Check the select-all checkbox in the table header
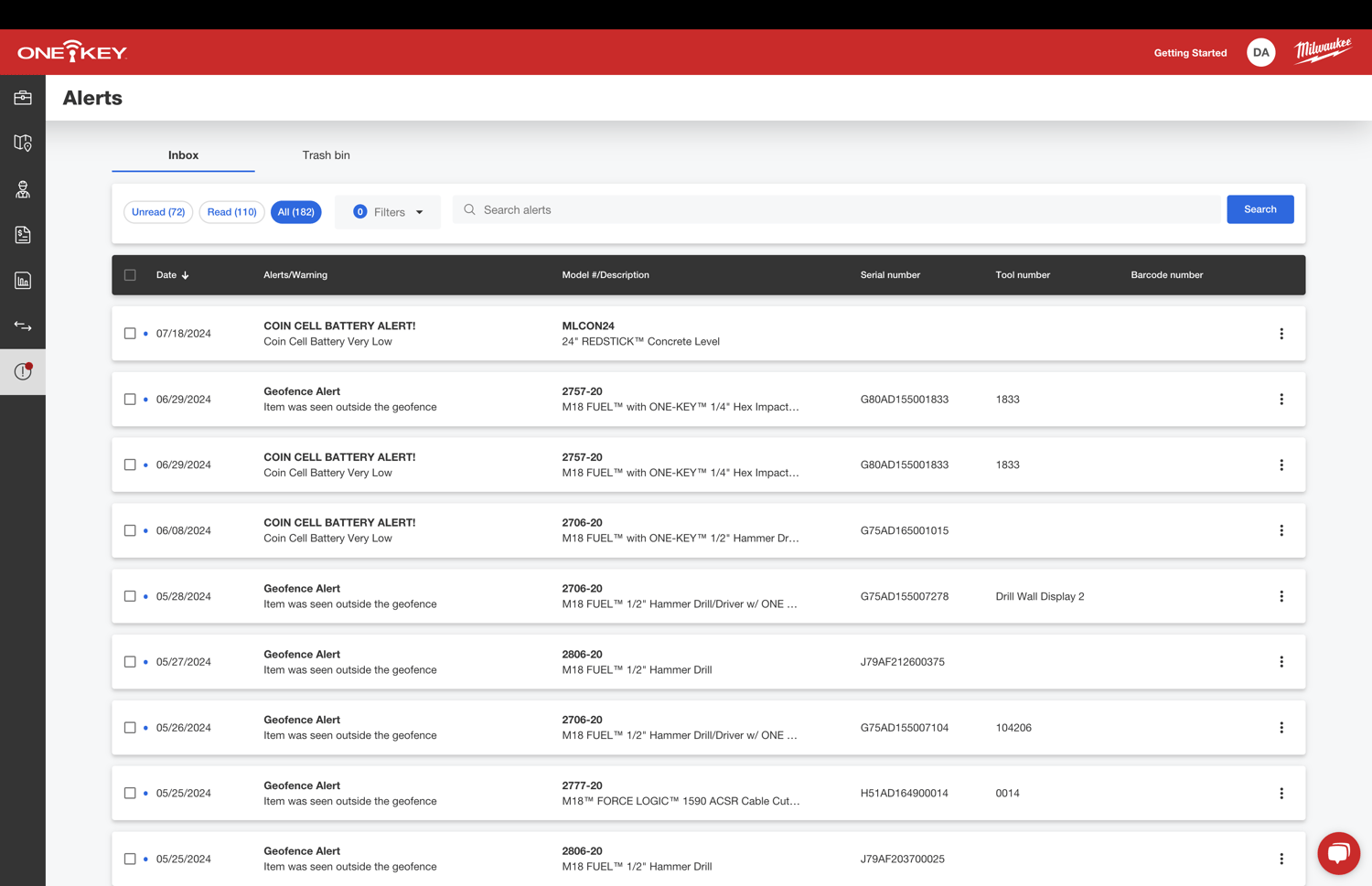 [129, 274]
